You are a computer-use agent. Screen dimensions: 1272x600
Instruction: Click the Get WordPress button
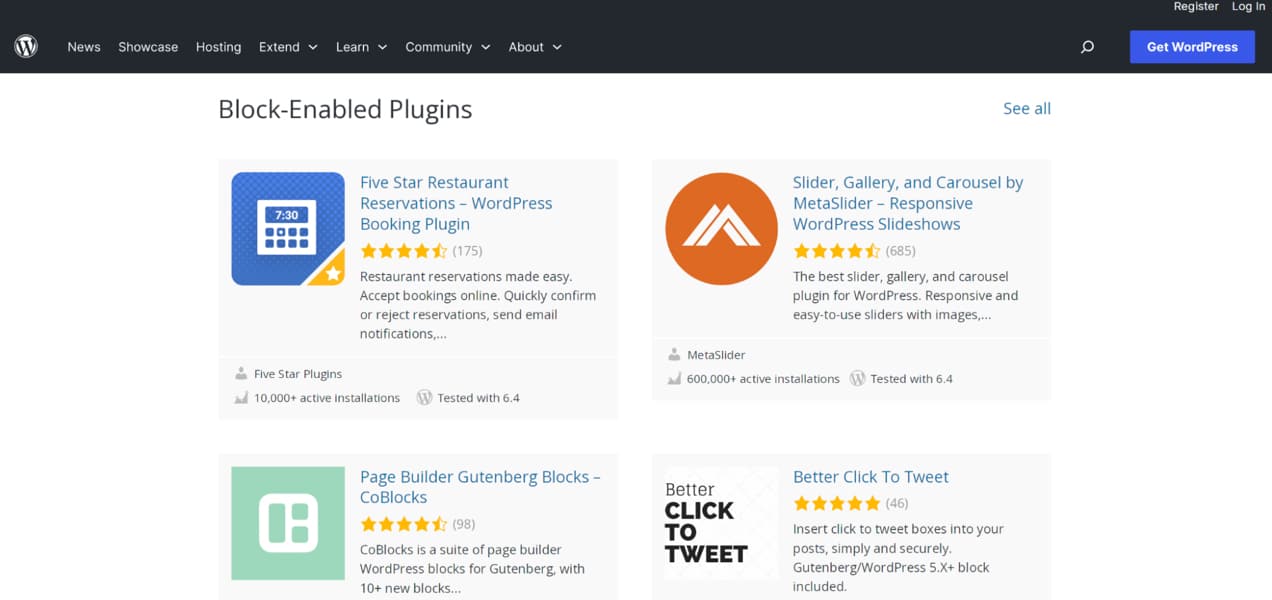[1192, 46]
